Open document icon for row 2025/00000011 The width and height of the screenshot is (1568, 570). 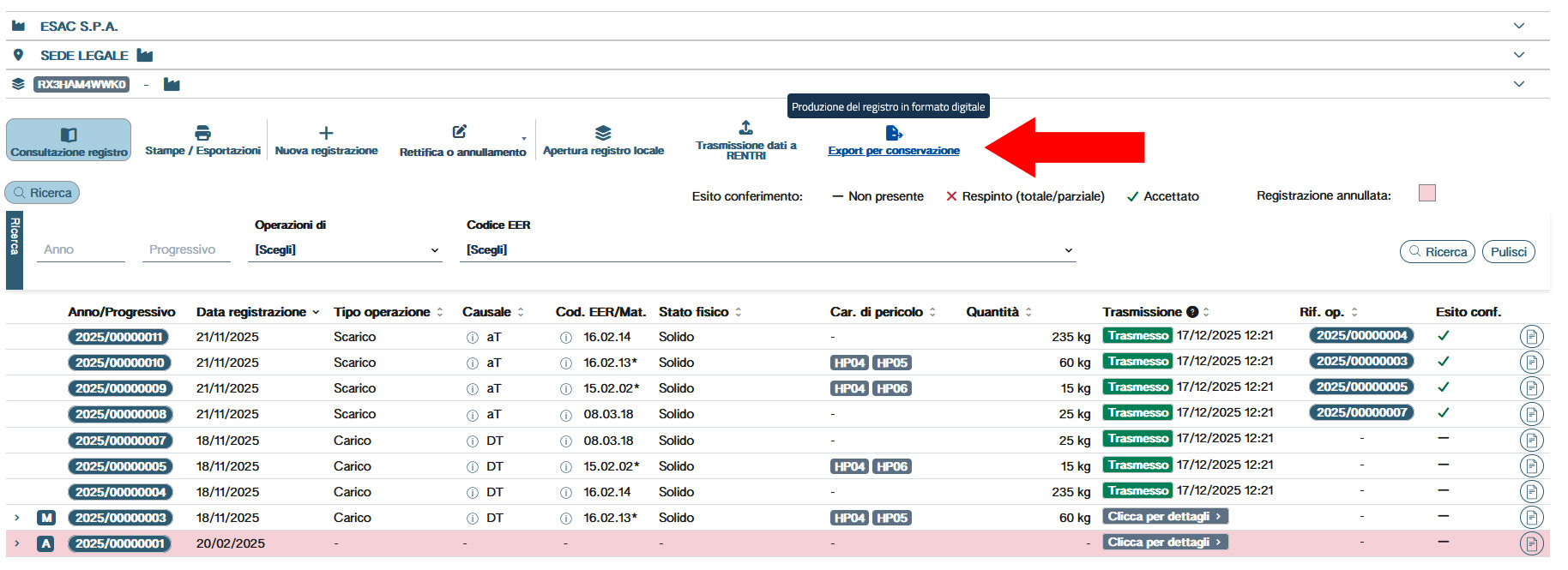tap(1531, 337)
